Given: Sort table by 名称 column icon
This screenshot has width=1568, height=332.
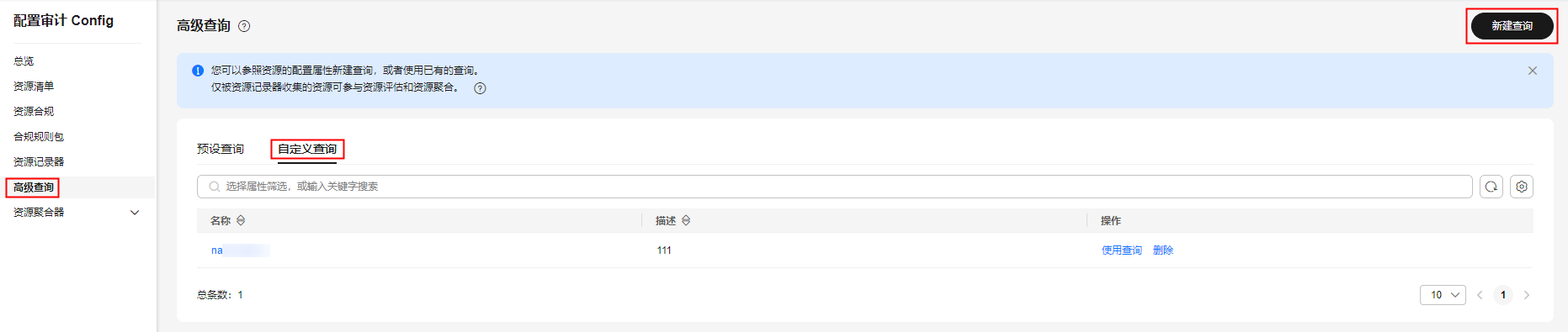Looking at the screenshot, I should pyautogui.click(x=241, y=220).
